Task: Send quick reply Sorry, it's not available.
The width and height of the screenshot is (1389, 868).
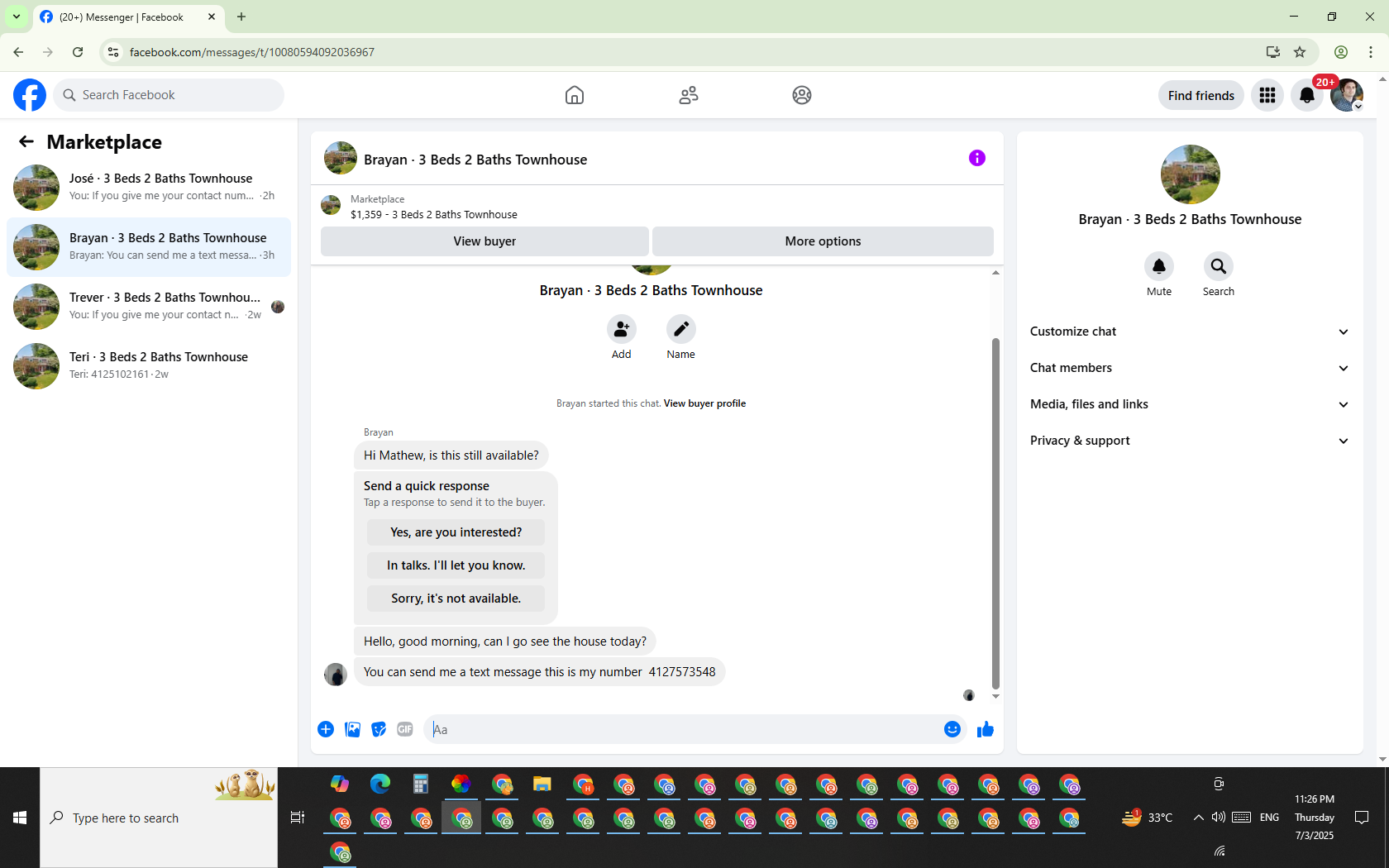Action: 456,599
